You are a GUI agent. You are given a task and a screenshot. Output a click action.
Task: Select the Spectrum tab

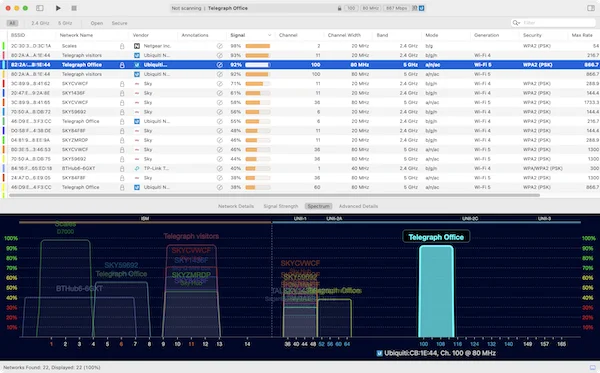(318, 206)
